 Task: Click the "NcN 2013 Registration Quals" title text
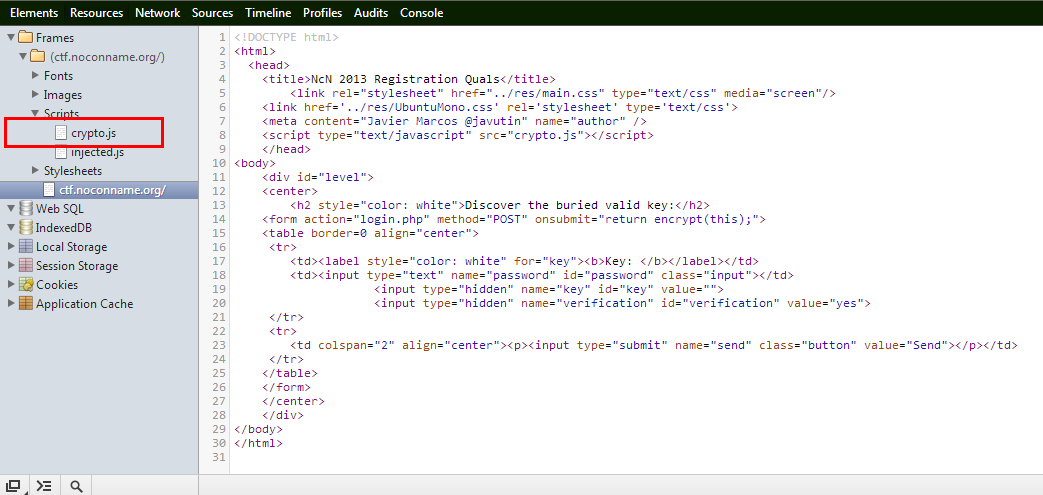coord(406,79)
